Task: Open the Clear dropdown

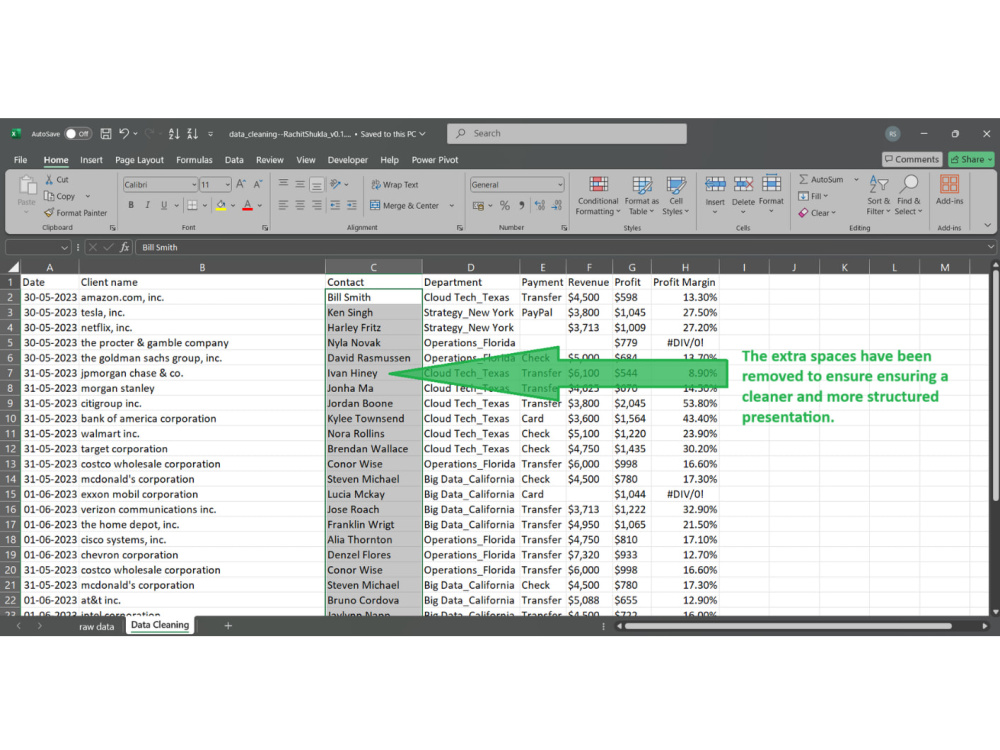Action: click(x=817, y=213)
